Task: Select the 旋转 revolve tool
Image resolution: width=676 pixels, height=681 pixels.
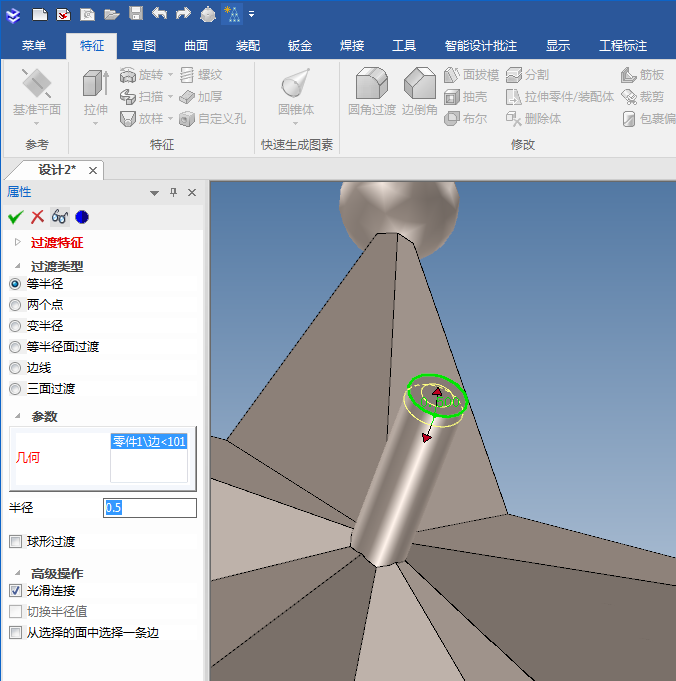Action: point(141,75)
